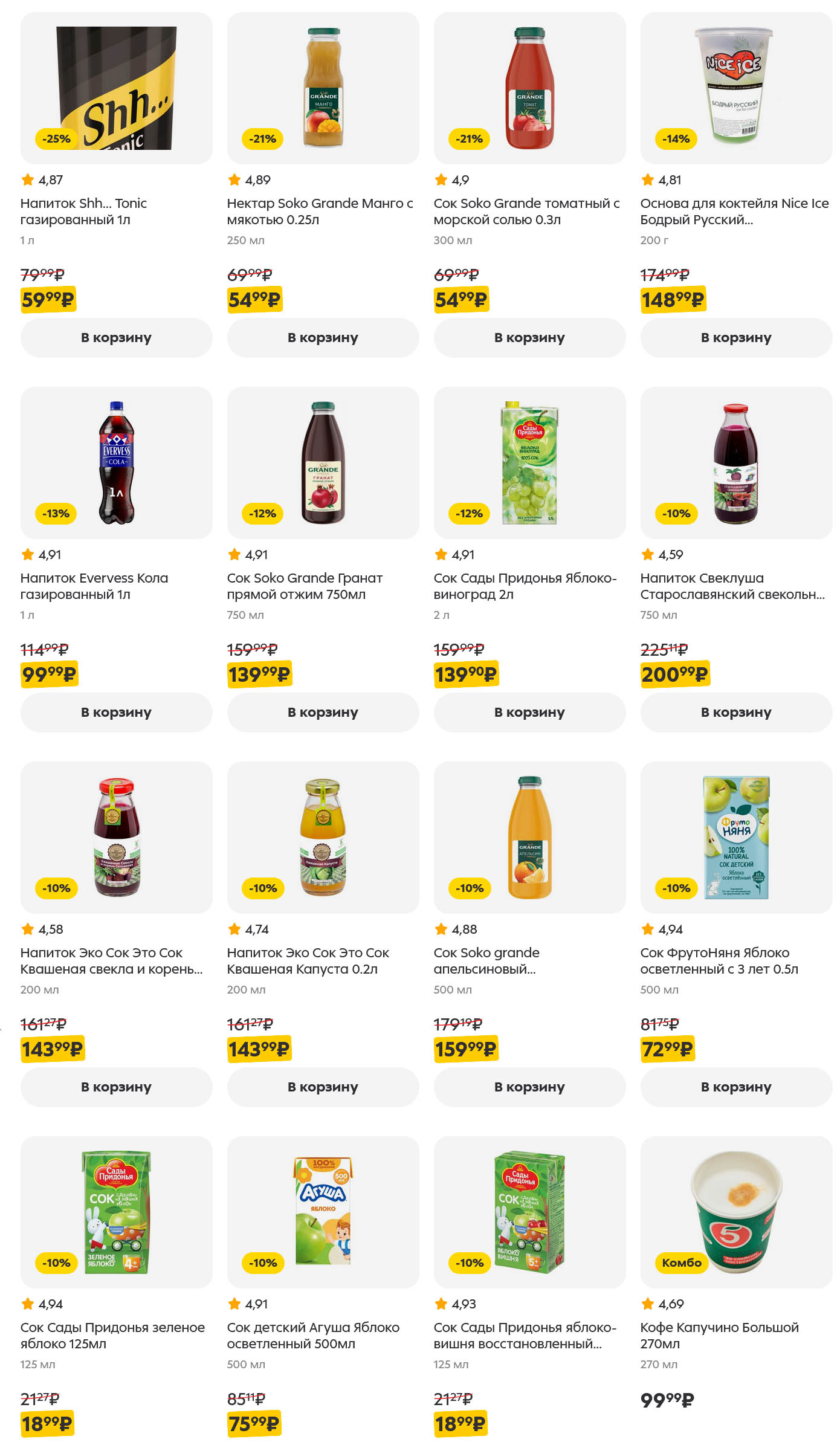Add Soko Grande mango nectar to cart
Viewport: 840px width, 1442px height.
[x=323, y=338]
